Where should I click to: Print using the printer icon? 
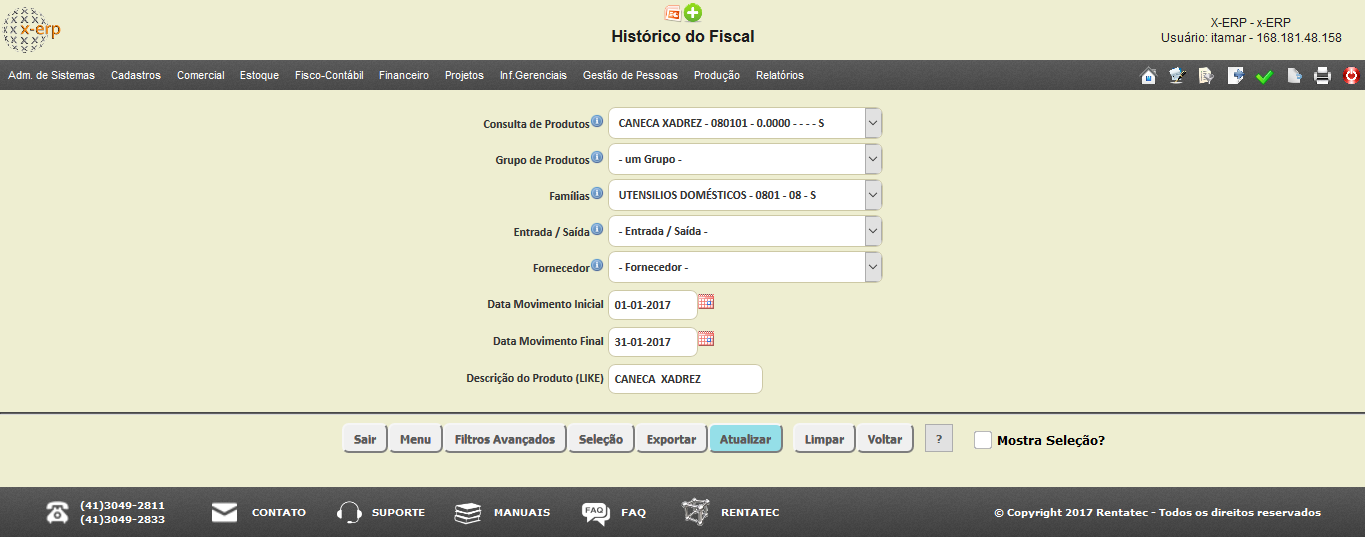pyautogui.click(x=1322, y=76)
